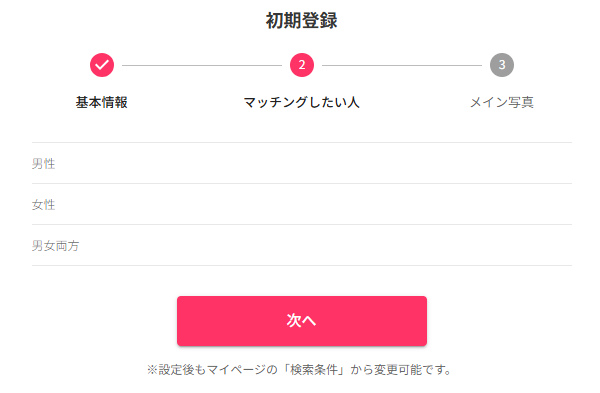600x393 pixels.
Task: Click the divider line above 男性
Action: point(302,142)
